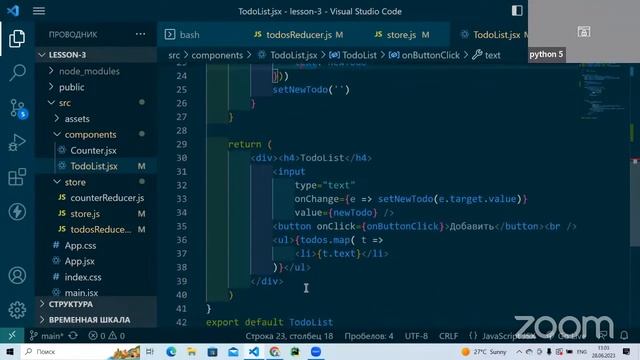
Task: Open the Search view
Action: click(x=17, y=73)
